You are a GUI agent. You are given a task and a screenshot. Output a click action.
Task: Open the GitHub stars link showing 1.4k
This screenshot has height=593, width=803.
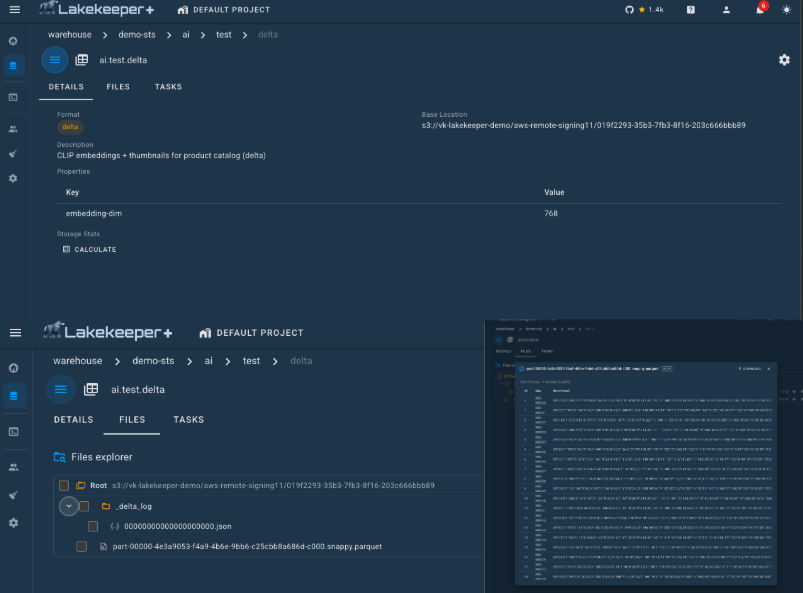coord(644,10)
